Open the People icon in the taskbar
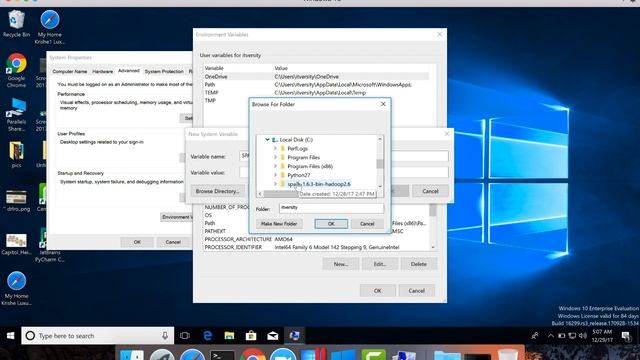Image resolution: width=640 pixels, height=360 pixels. tap(535, 336)
